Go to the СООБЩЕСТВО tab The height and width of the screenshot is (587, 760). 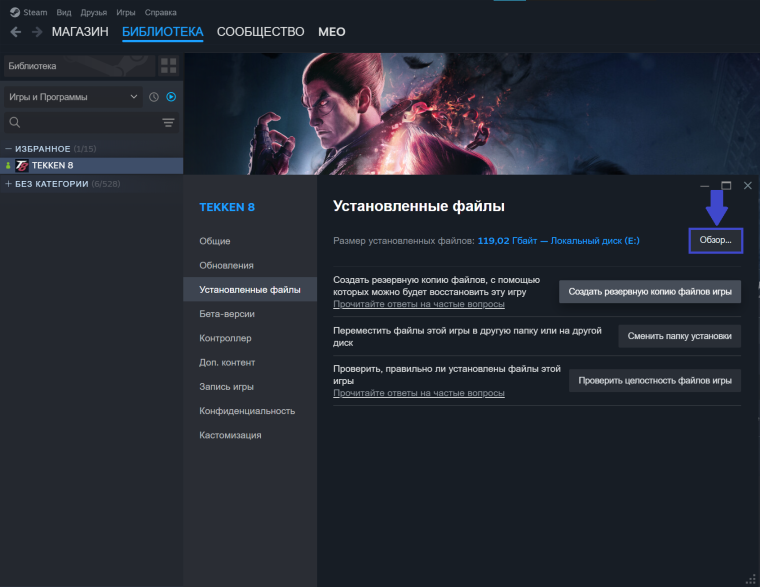[x=260, y=32]
